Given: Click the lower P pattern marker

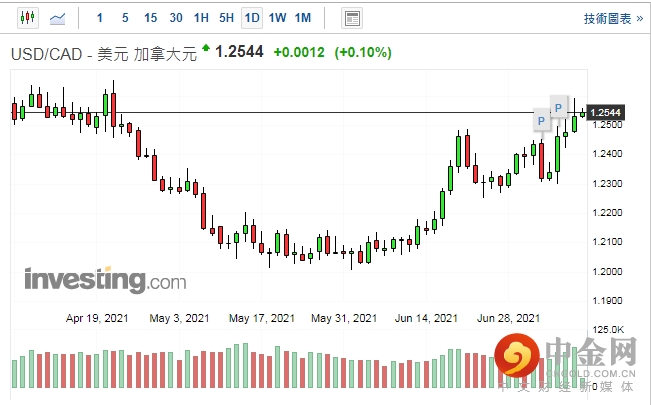Looking at the screenshot, I should click(541, 121).
